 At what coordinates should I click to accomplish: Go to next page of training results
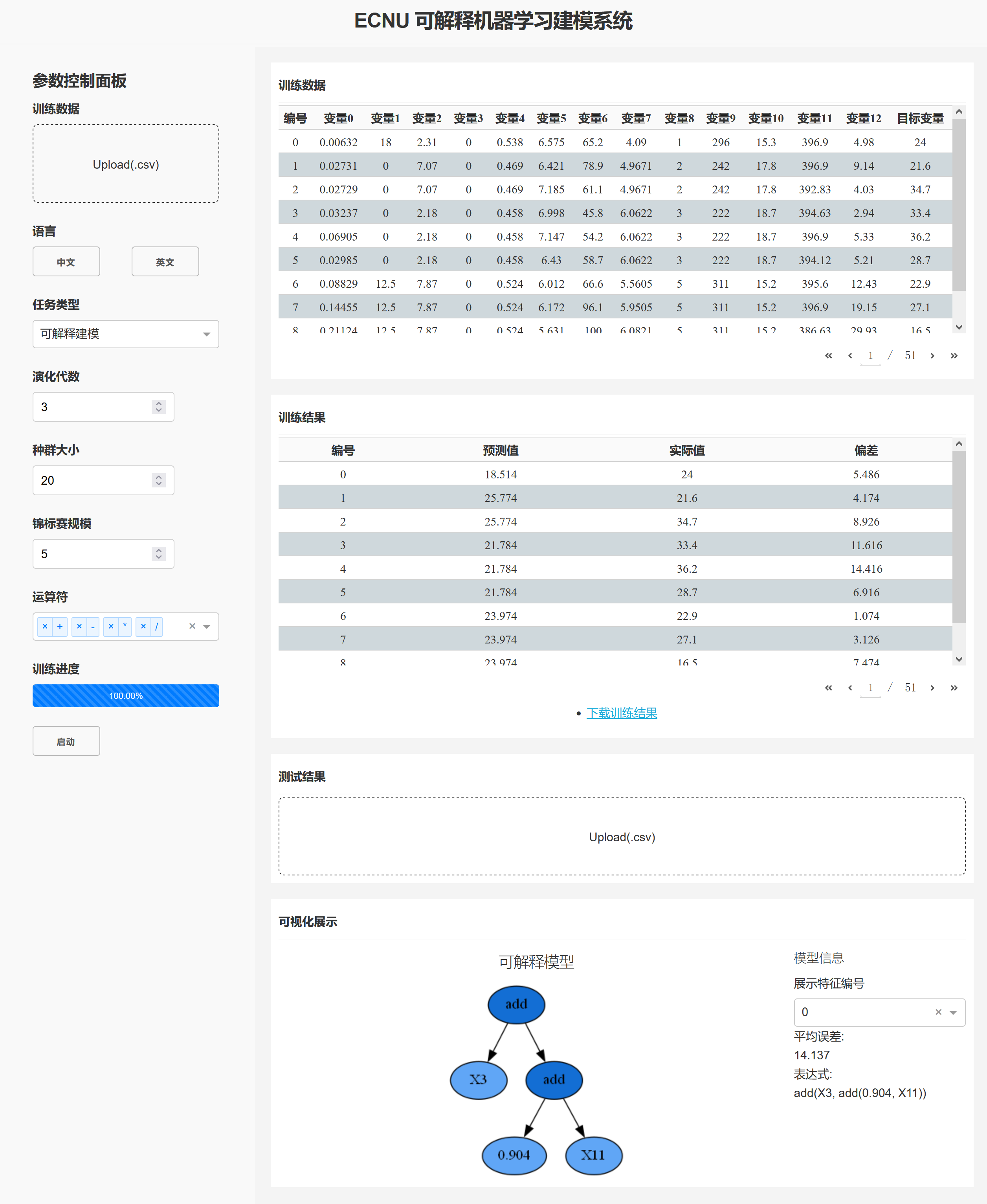click(932, 687)
